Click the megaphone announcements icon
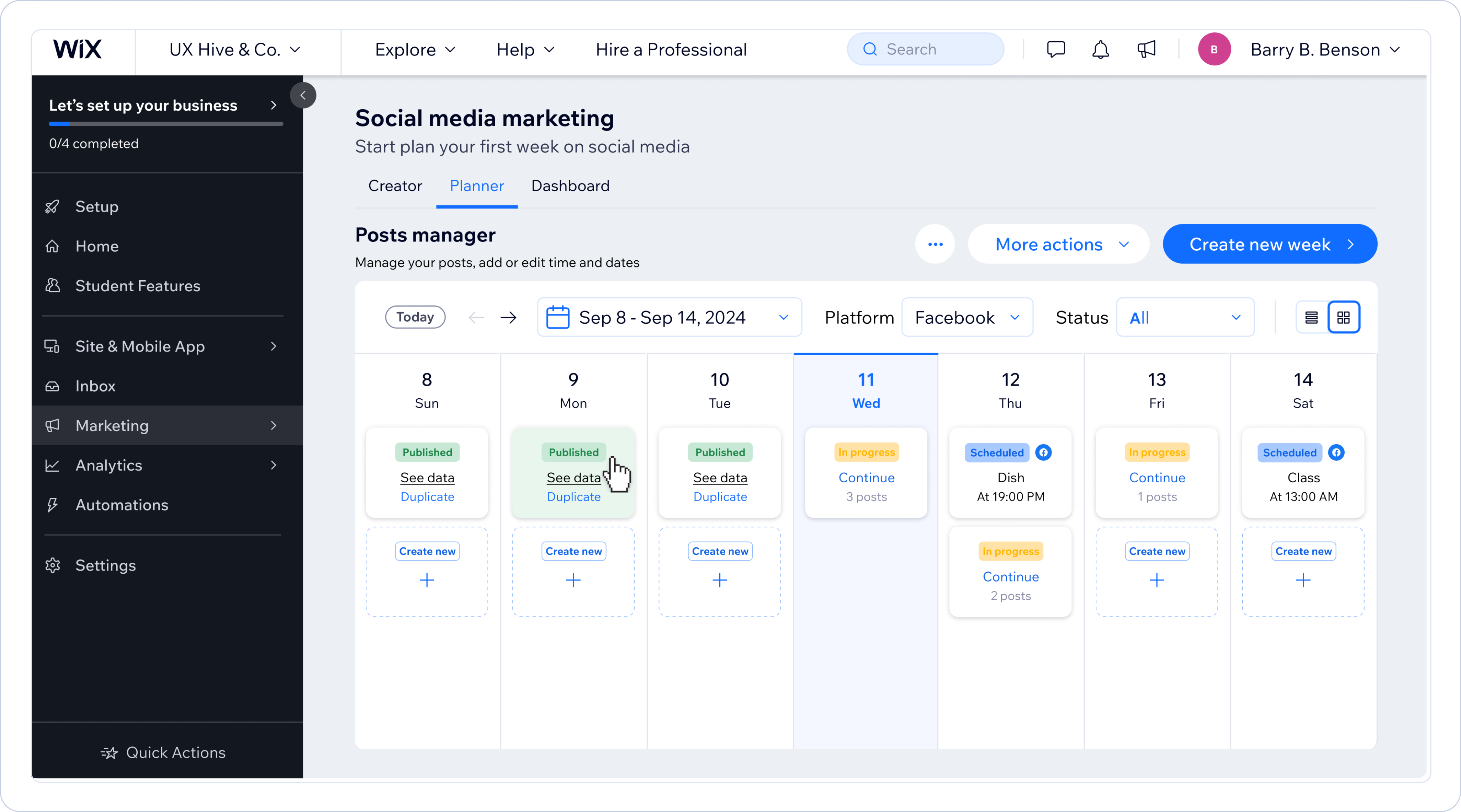Screen dimensions: 1461x812 tap(1146, 49)
